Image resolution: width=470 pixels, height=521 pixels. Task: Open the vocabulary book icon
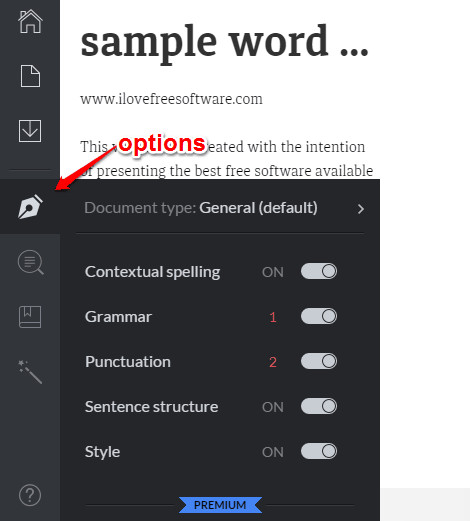30,317
